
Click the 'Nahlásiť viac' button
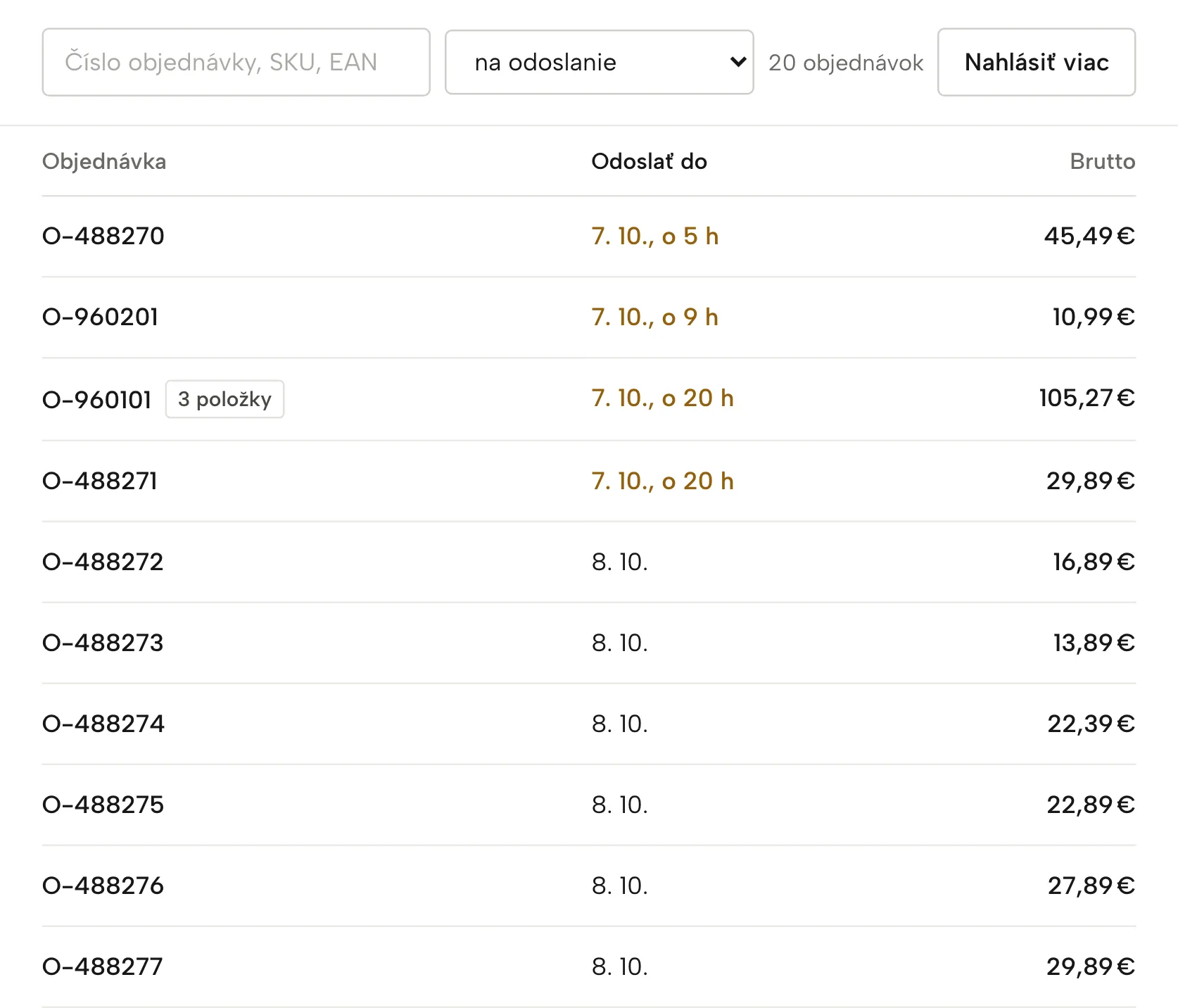(1036, 62)
